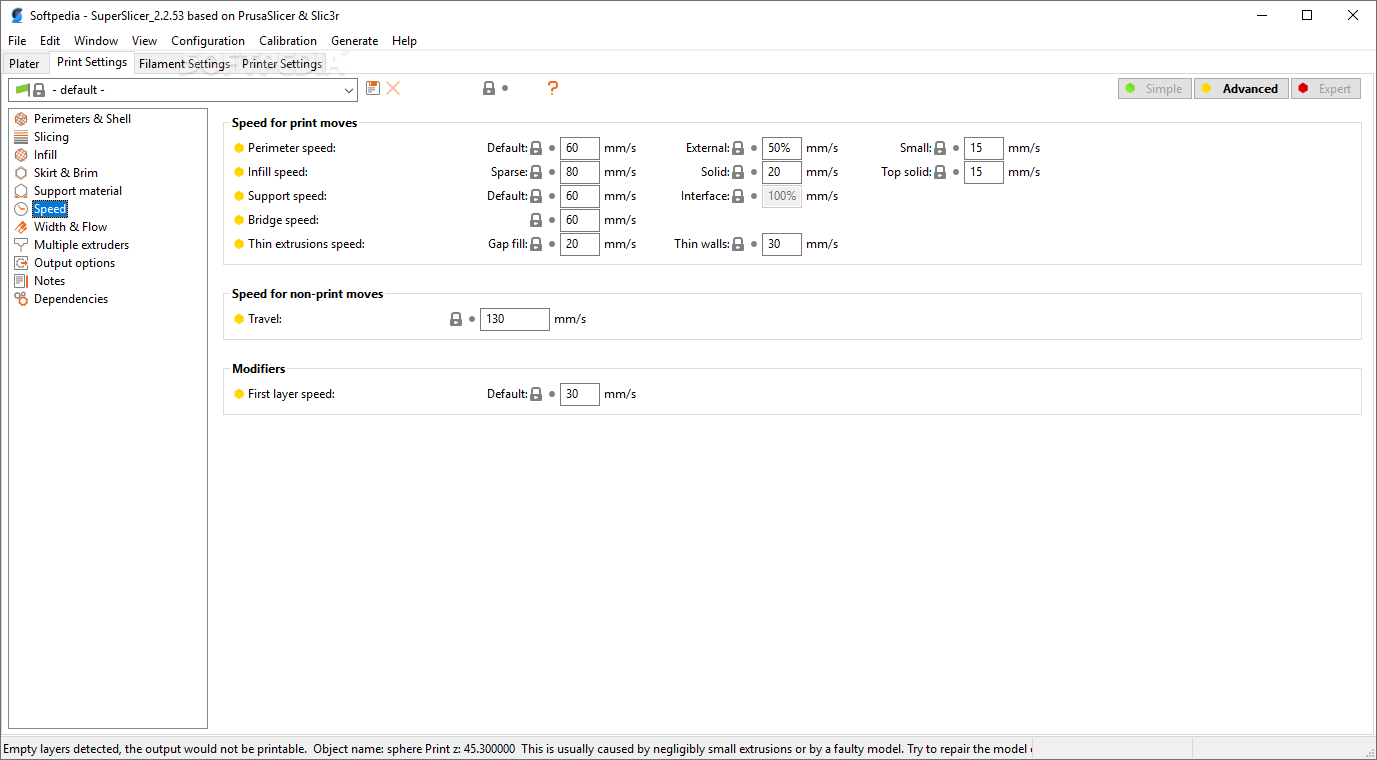The height and width of the screenshot is (760, 1377).
Task: Select the Print Settings tab
Action: pos(92,62)
